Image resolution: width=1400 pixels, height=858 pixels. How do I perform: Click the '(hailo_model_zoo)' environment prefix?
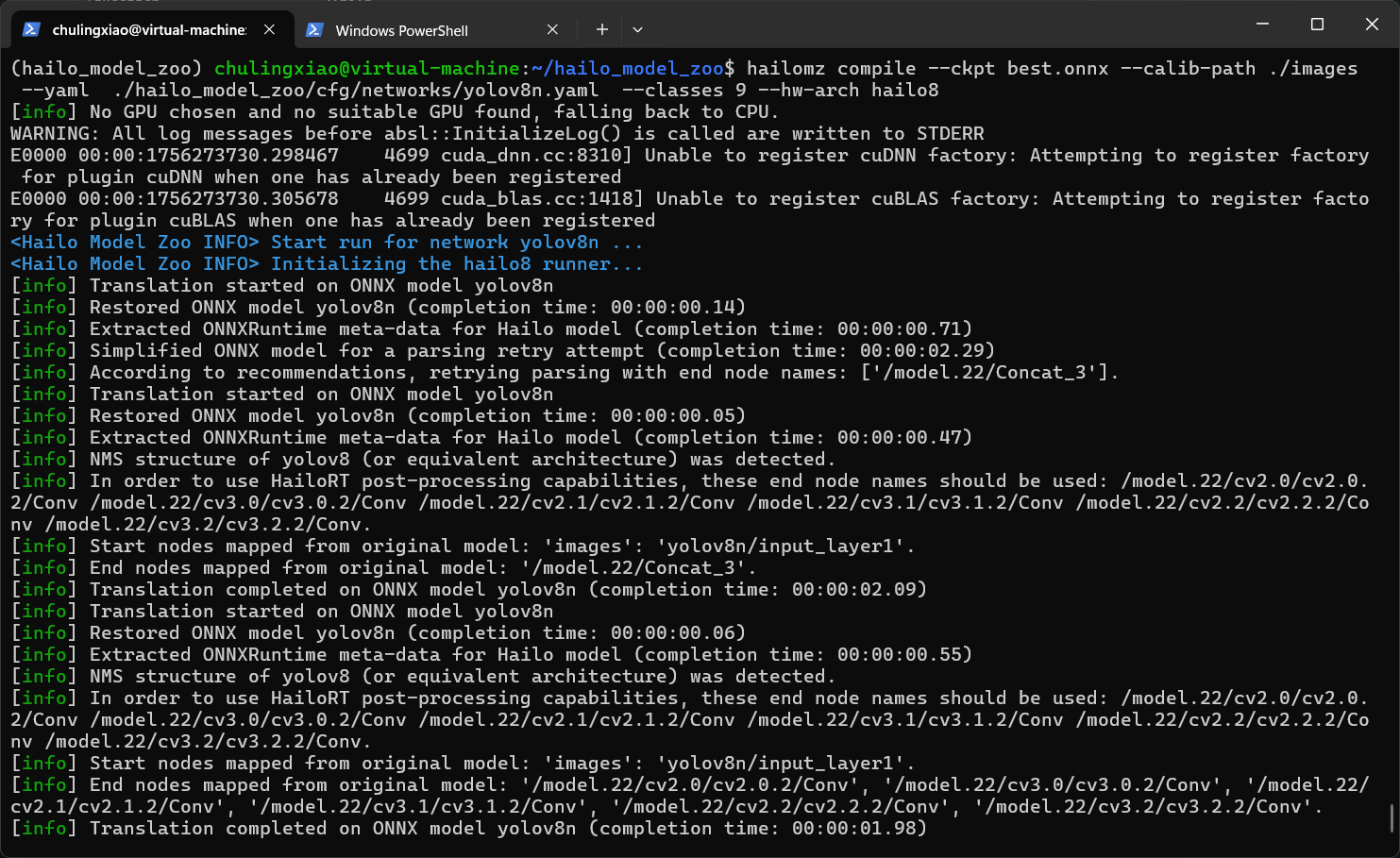107,68
